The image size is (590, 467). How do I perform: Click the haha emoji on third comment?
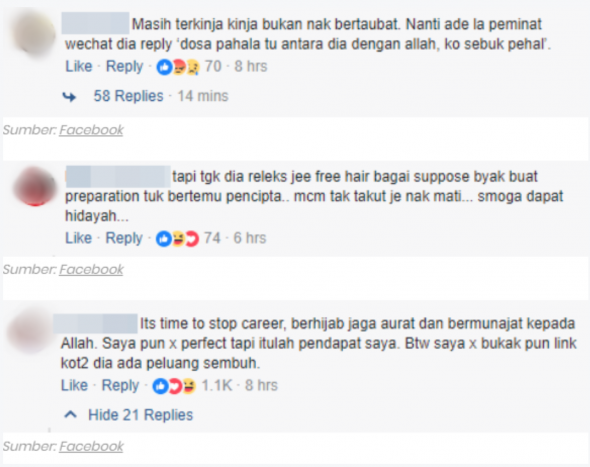click(x=189, y=386)
